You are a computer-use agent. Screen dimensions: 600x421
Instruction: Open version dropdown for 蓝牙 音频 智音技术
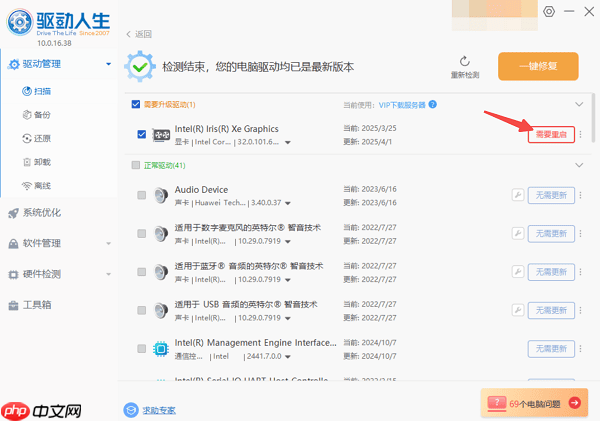288,280
